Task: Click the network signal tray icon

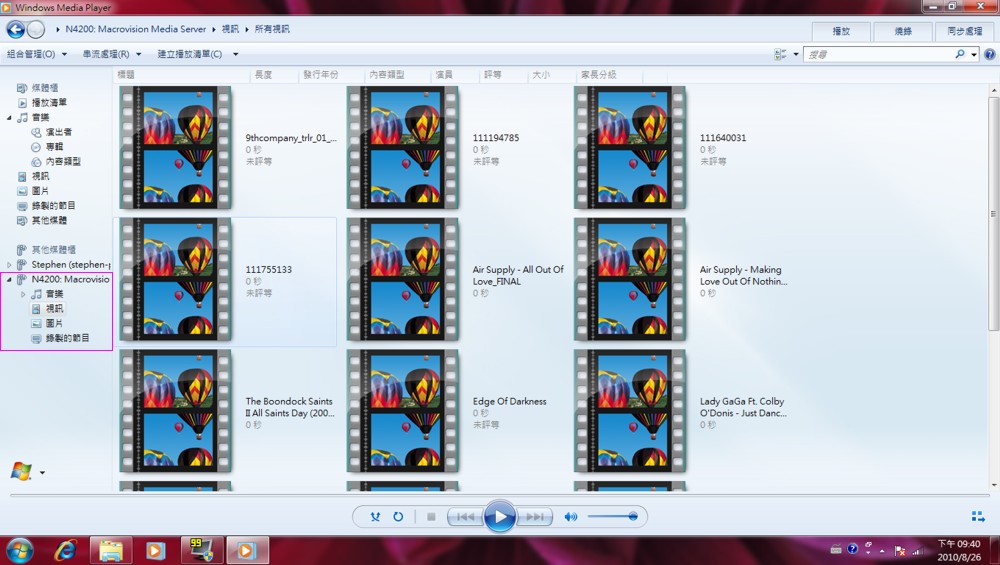Action: 918,550
